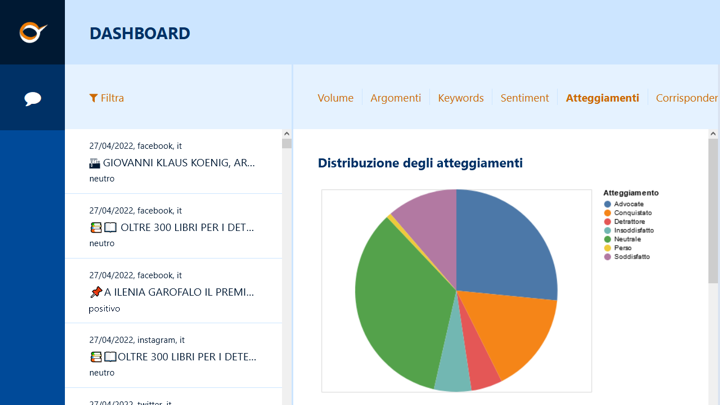Click the Detrattore legend swatch
This screenshot has height=405, width=720.
(608, 221)
